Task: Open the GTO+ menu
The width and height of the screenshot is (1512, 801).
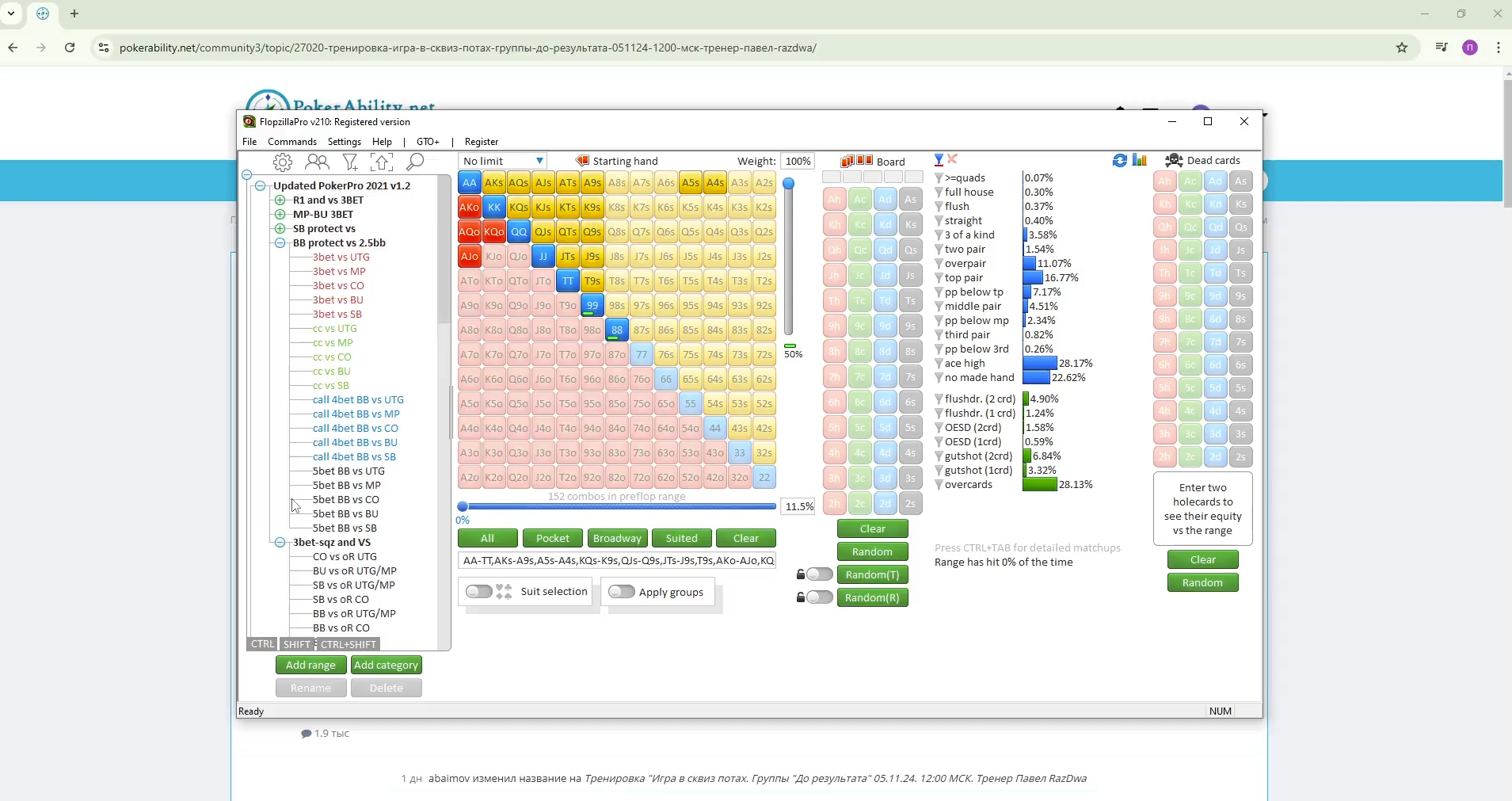Action: (428, 142)
